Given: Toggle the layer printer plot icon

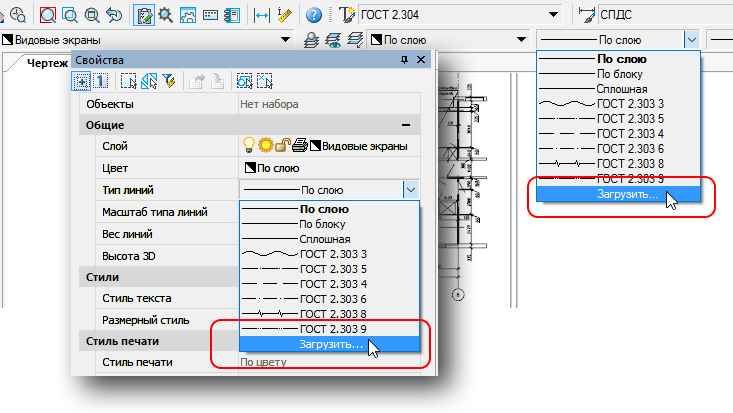Looking at the screenshot, I should coord(300,145).
